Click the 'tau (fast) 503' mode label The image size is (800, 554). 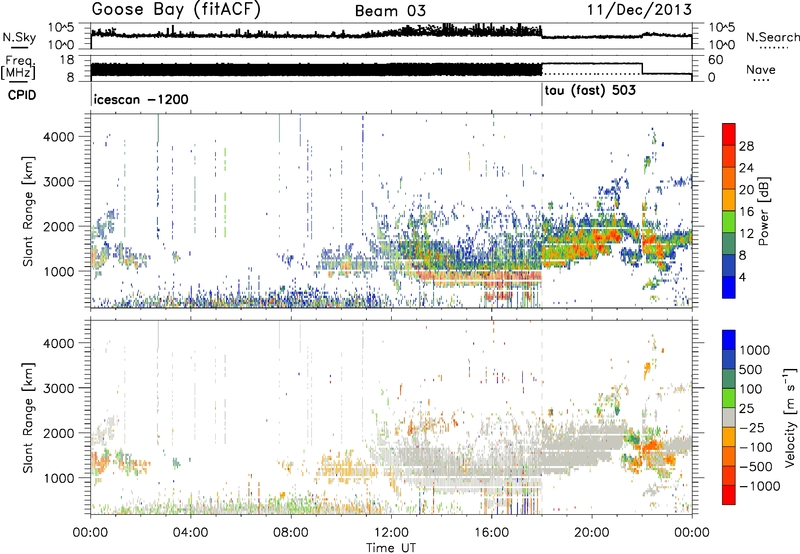[590, 91]
